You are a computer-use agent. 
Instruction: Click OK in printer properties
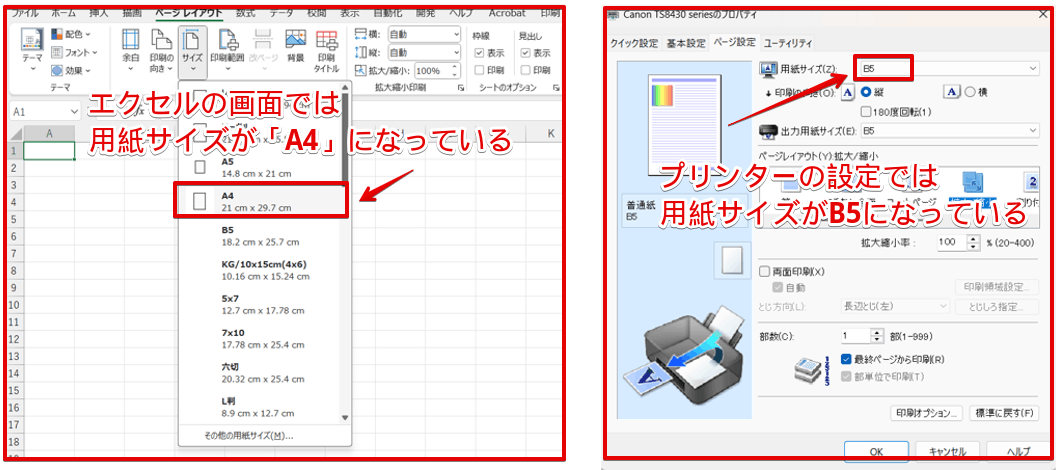pos(875,451)
